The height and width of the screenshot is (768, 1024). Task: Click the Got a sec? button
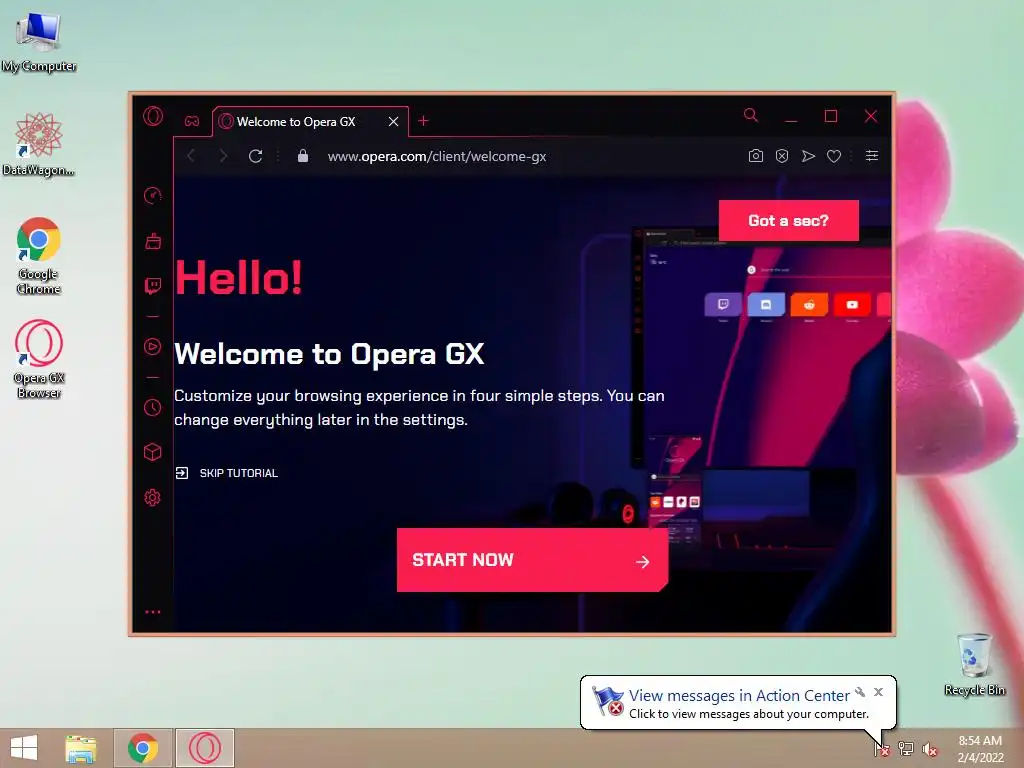pos(788,221)
